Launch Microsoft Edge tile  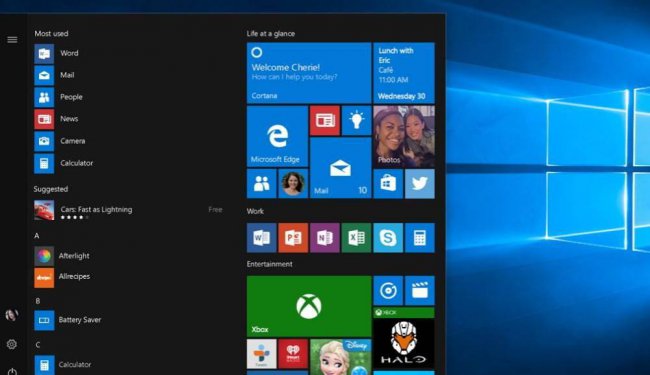click(x=277, y=136)
